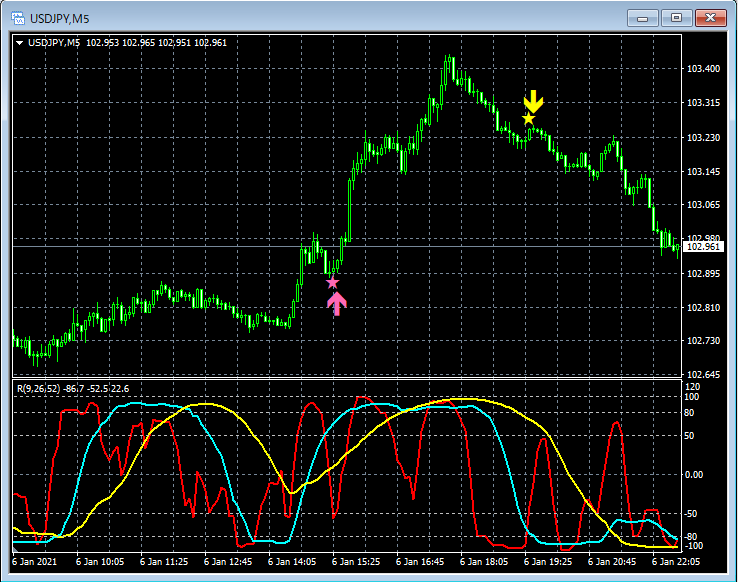Screen dimensions: 739x582
Task: Click the yellow down arrow sell signal
Action: [534, 101]
